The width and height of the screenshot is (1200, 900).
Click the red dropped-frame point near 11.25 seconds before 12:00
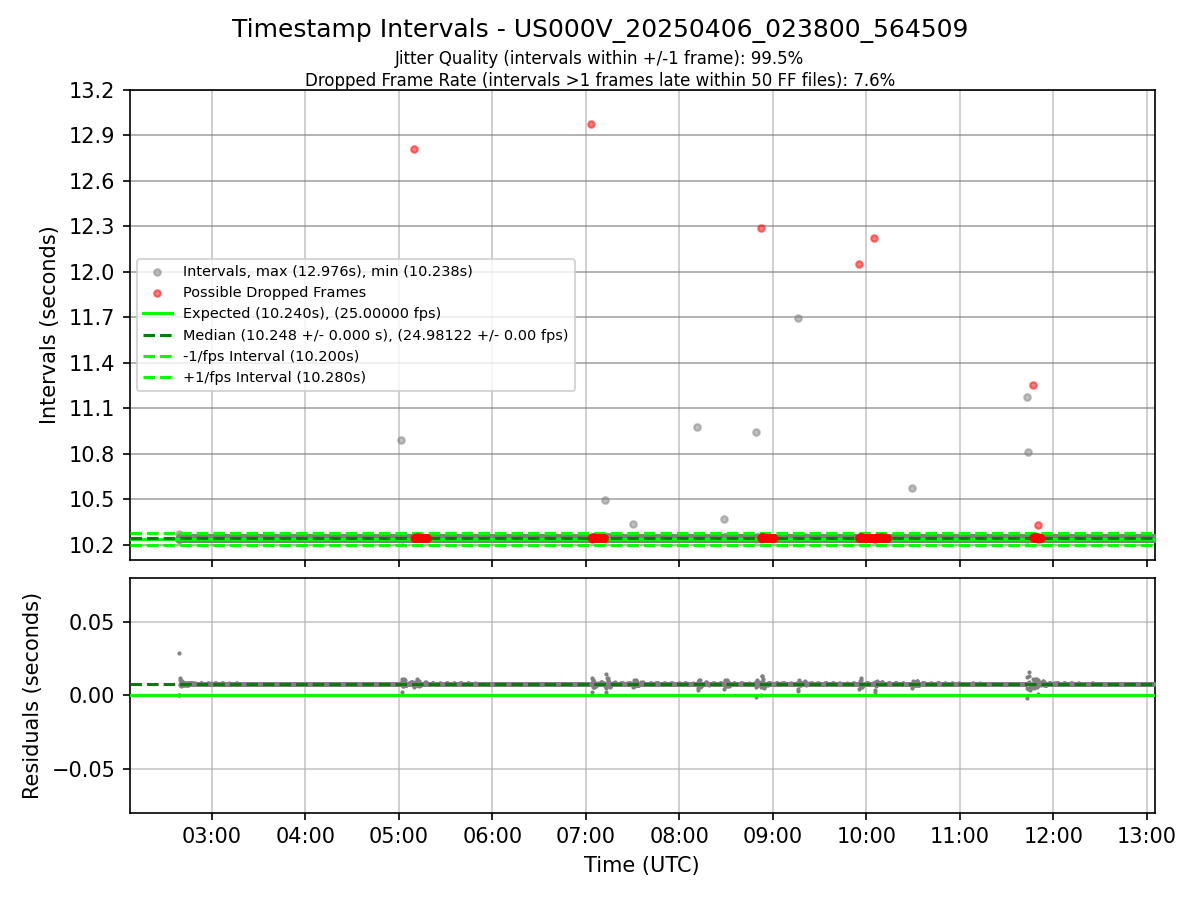pyautogui.click(x=1033, y=385)
